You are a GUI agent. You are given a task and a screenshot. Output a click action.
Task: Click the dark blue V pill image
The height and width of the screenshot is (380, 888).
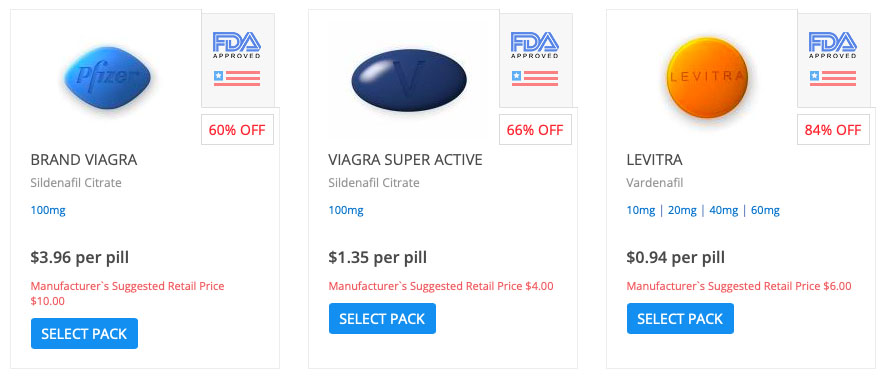pos(409,80)
